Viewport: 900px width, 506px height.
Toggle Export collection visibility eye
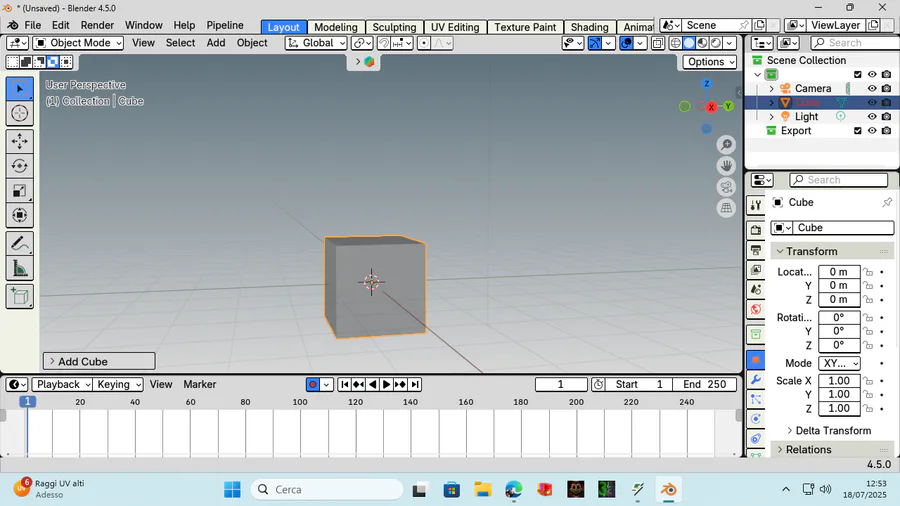[872, 131]
